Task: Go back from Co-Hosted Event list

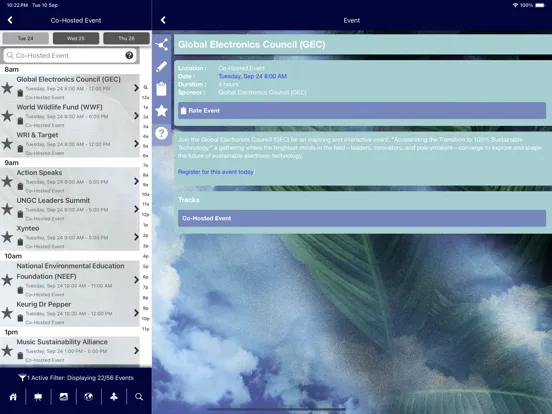Action: pyautogui.click(x=10, y=20)
